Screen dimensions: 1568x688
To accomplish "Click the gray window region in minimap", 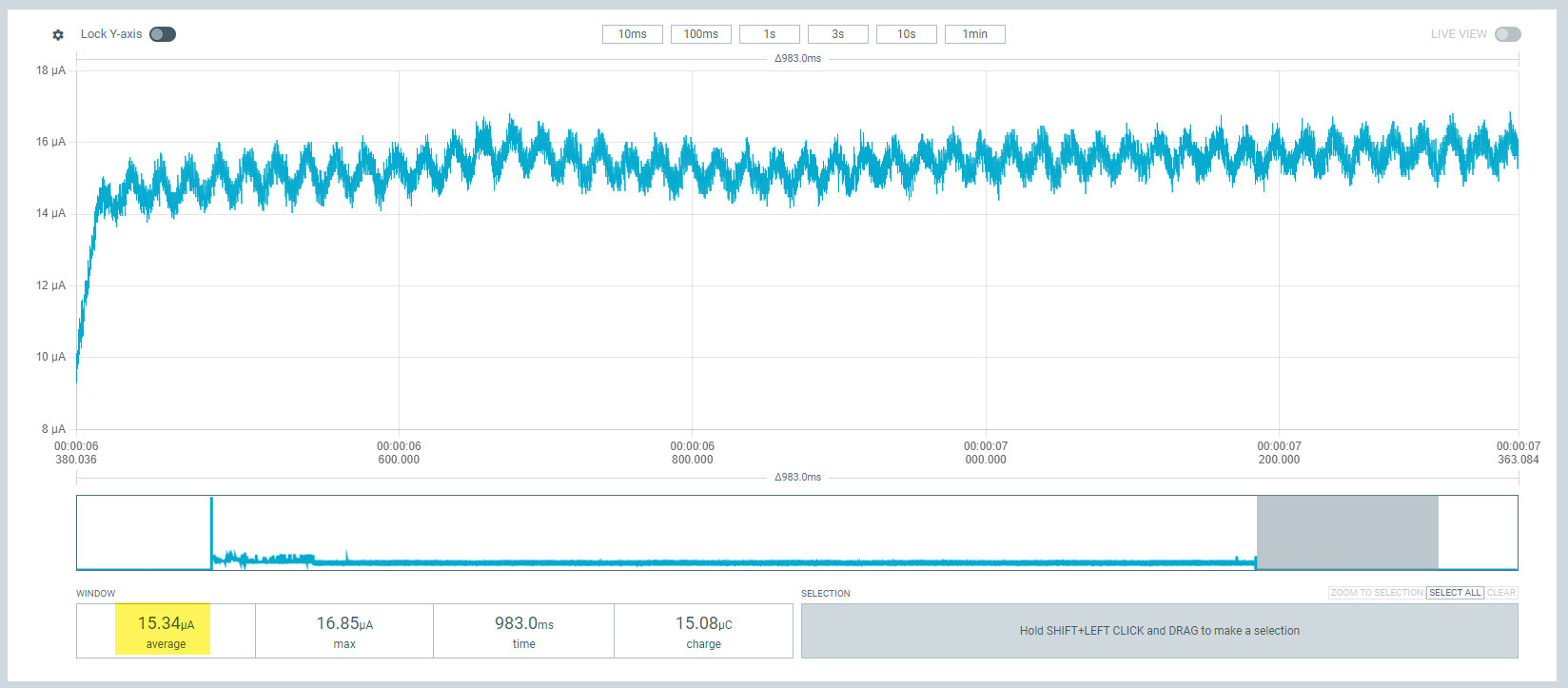I will 1347,533.
